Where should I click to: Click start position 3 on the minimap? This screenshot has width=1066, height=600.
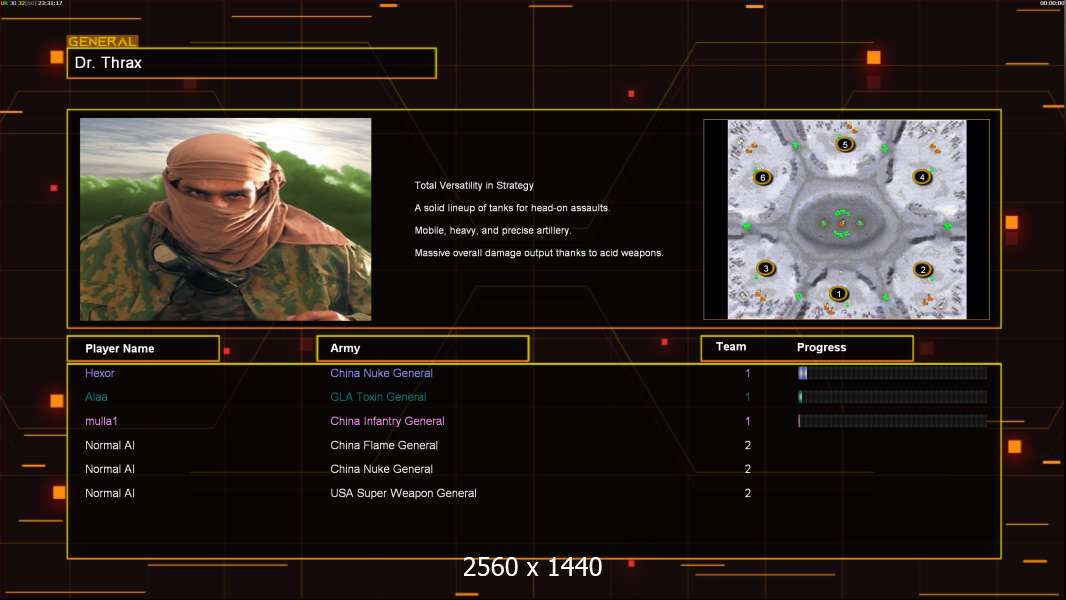[x=766, y=268]
